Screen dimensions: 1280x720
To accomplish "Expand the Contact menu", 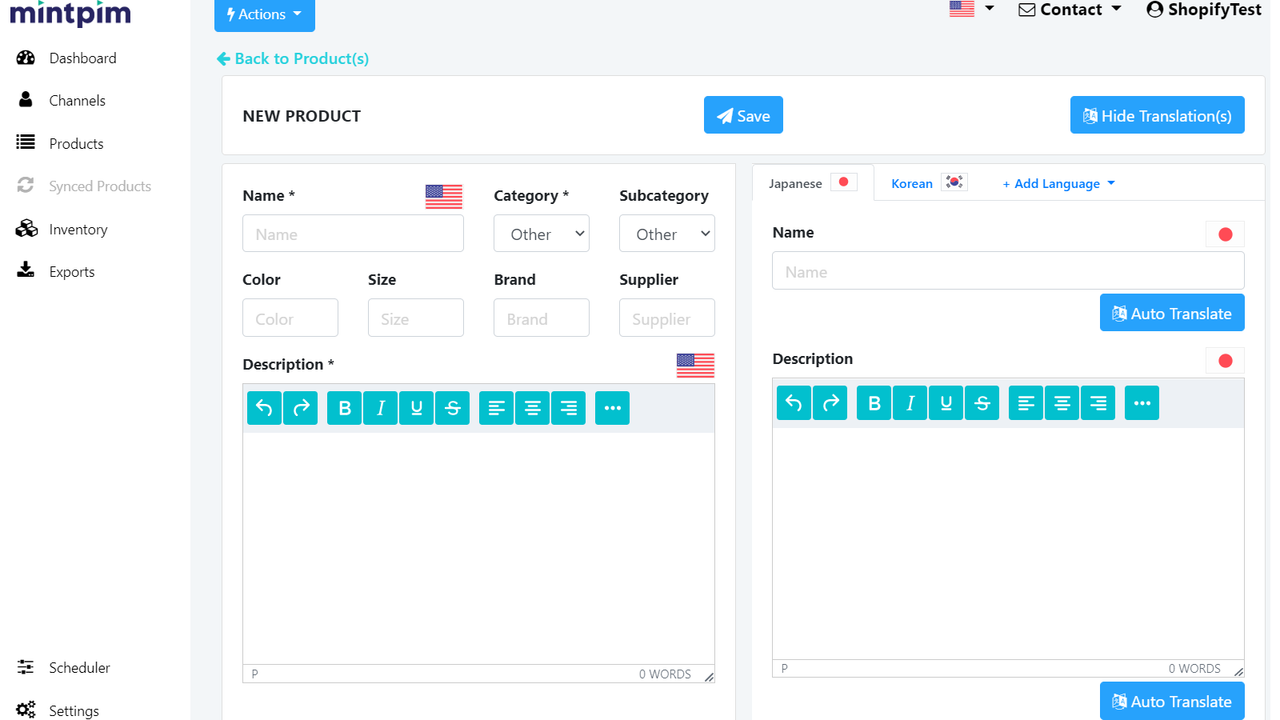I will [1070, 10].
